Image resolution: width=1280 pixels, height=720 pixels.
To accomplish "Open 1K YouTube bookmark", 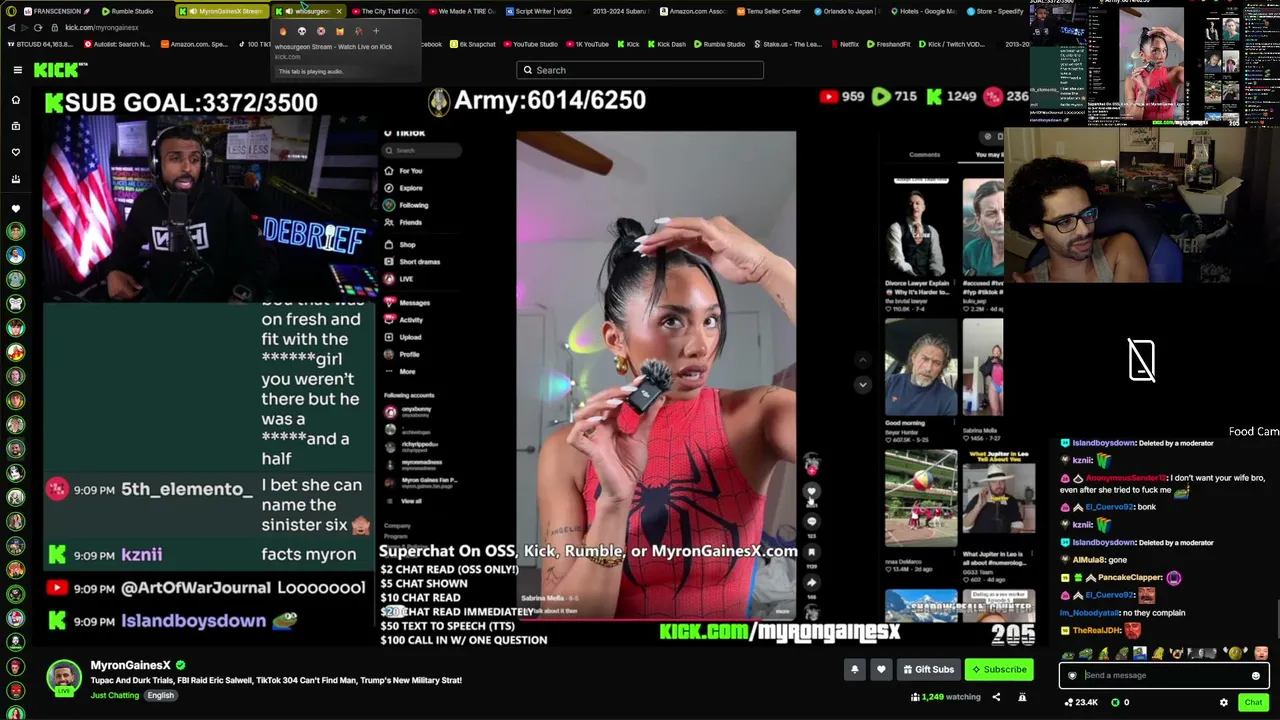I will click(587, 44).
